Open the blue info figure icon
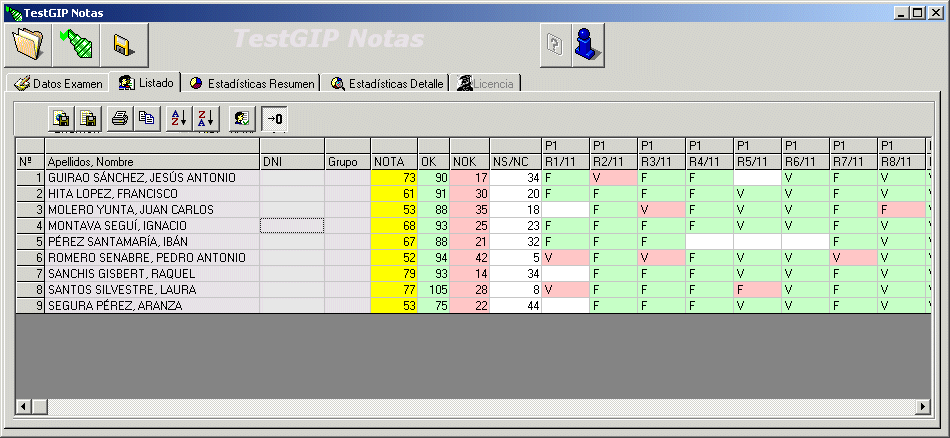This screenshot has height=438, width=950. (588, 45)
